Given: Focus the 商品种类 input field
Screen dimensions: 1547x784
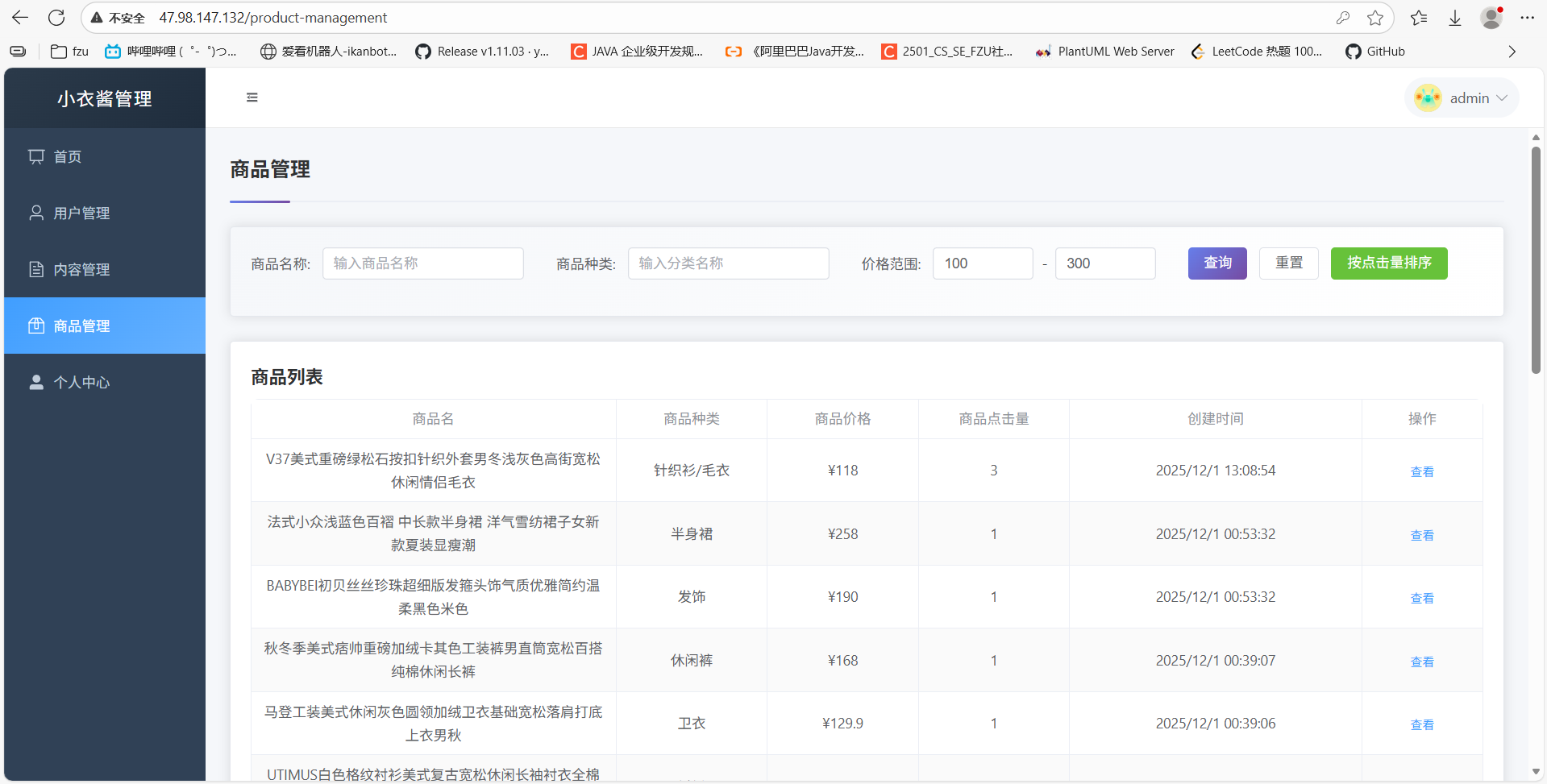Looking at the screenshot, I should tap(729, 263).
